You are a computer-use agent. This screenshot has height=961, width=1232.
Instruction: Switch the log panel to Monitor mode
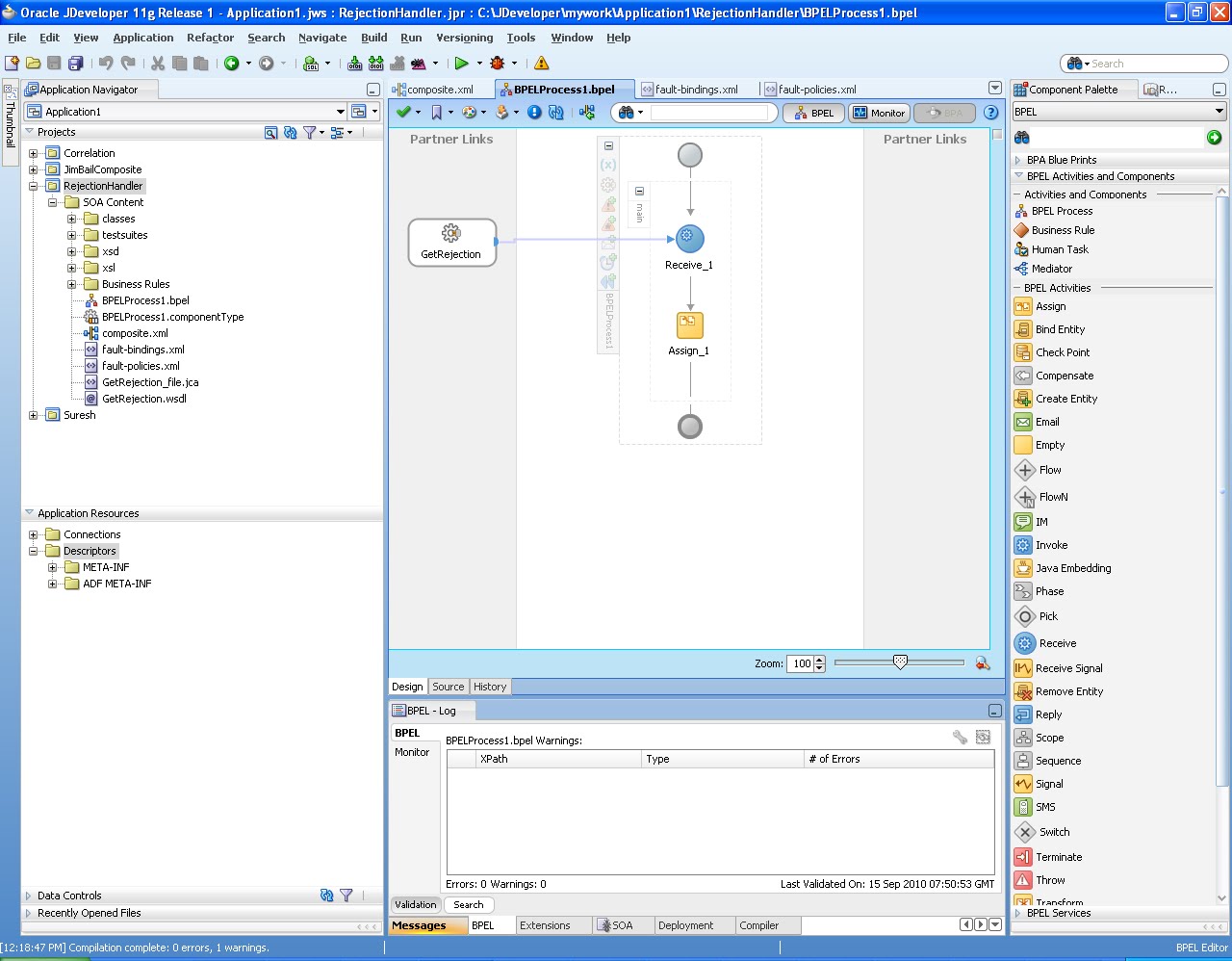pyautogui.click(x=415, y=752)
